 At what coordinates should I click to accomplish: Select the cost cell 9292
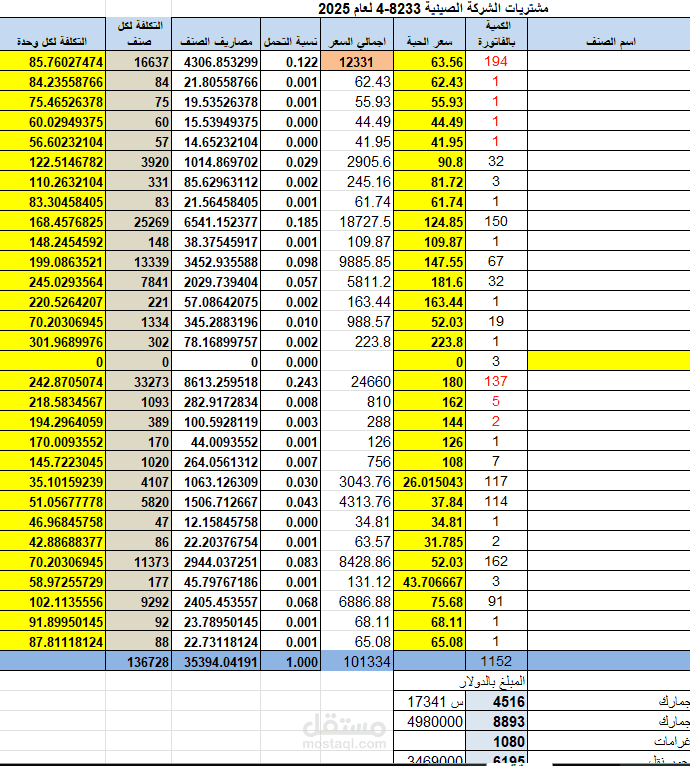(x=139, y=602)
